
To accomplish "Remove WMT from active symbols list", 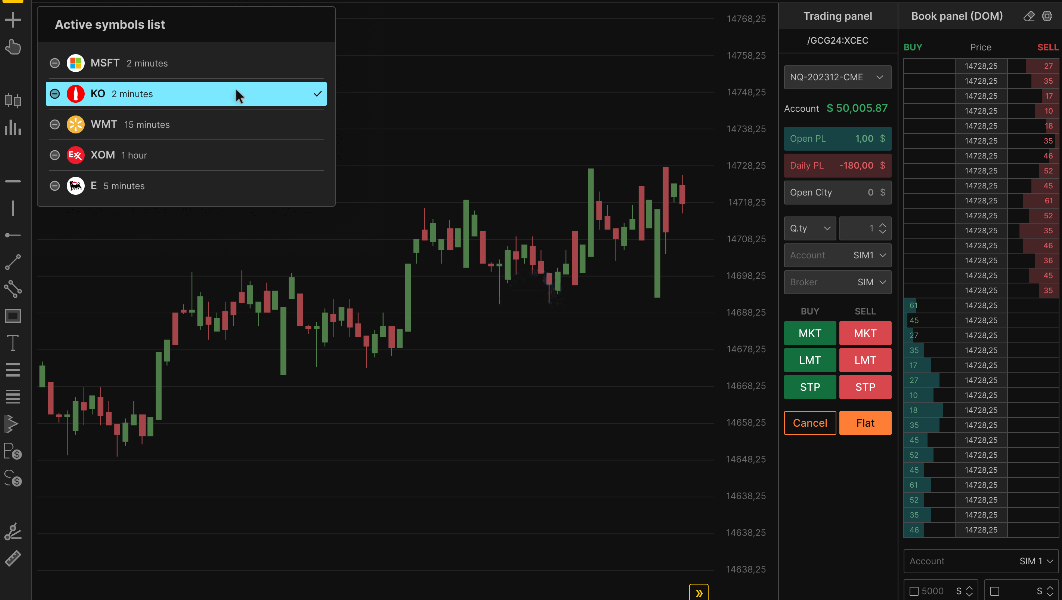I will [x=55, y=125].
